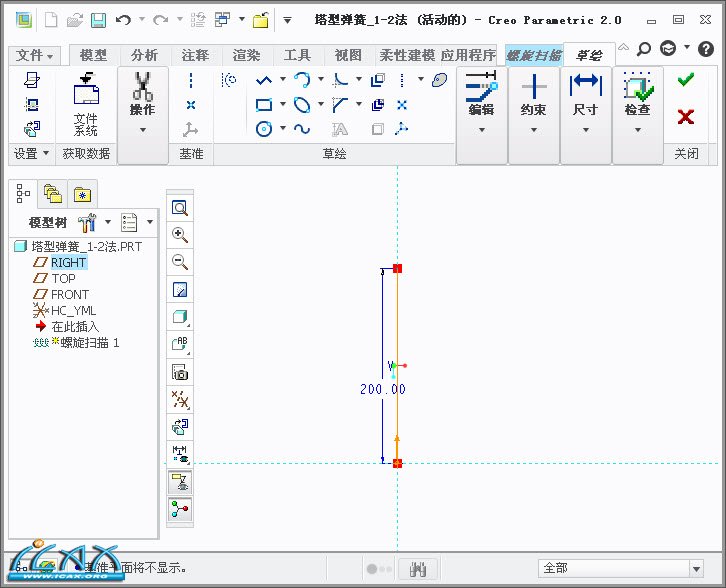Screen dimensions: 726x588
Task: Select the File System data icon
Action: tap(86, 107)
